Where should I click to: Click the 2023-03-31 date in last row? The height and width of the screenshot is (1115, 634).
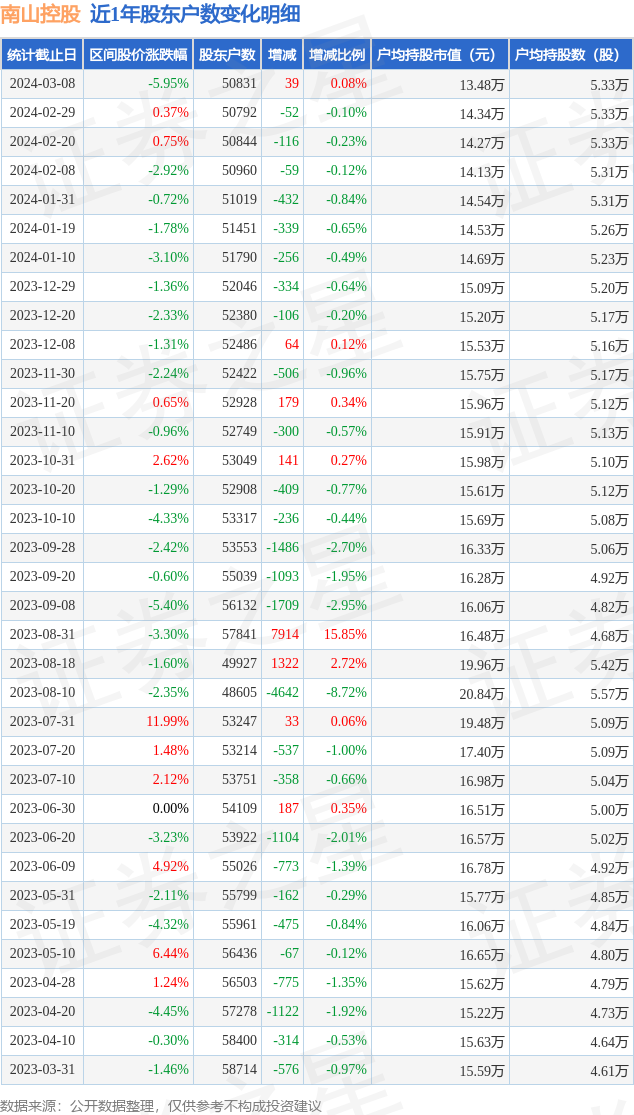coord(42,1070)
